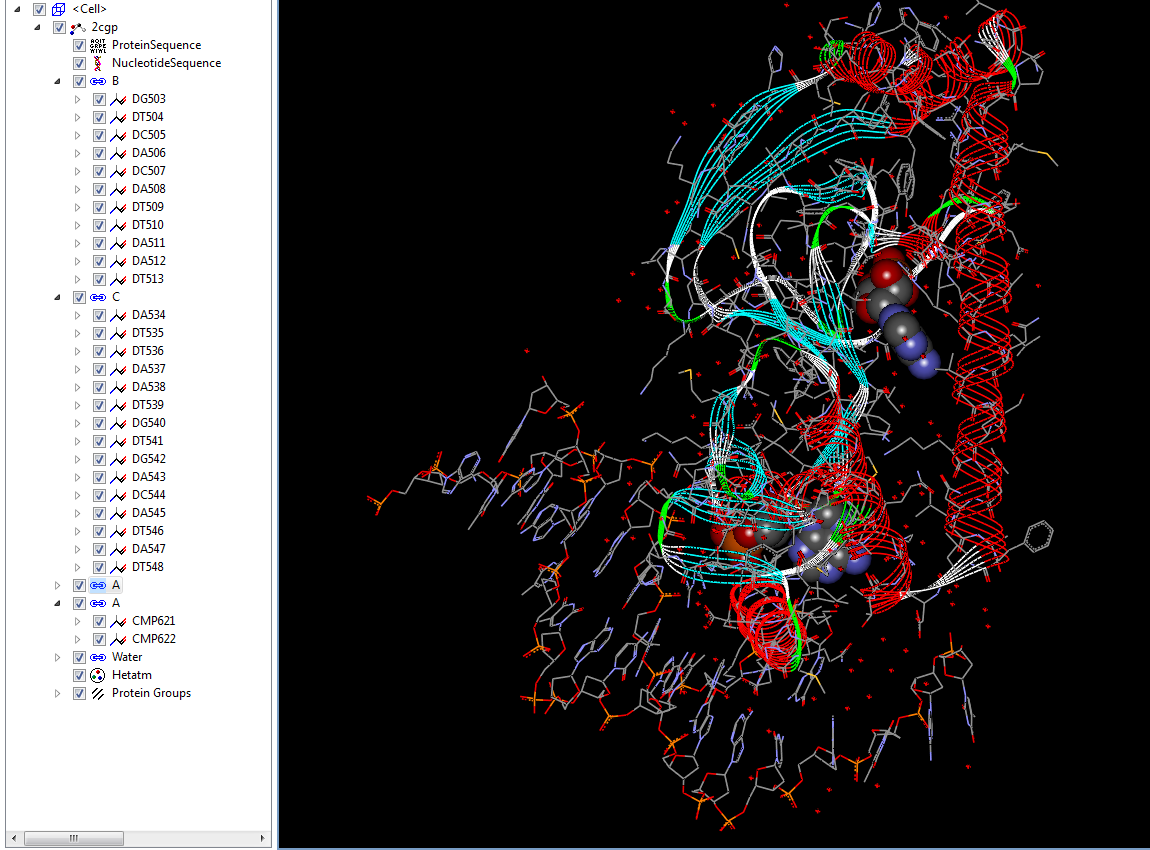Screen dimensions: 1150x850
Task: Collapse chain C node
Action: coord(57,297)
